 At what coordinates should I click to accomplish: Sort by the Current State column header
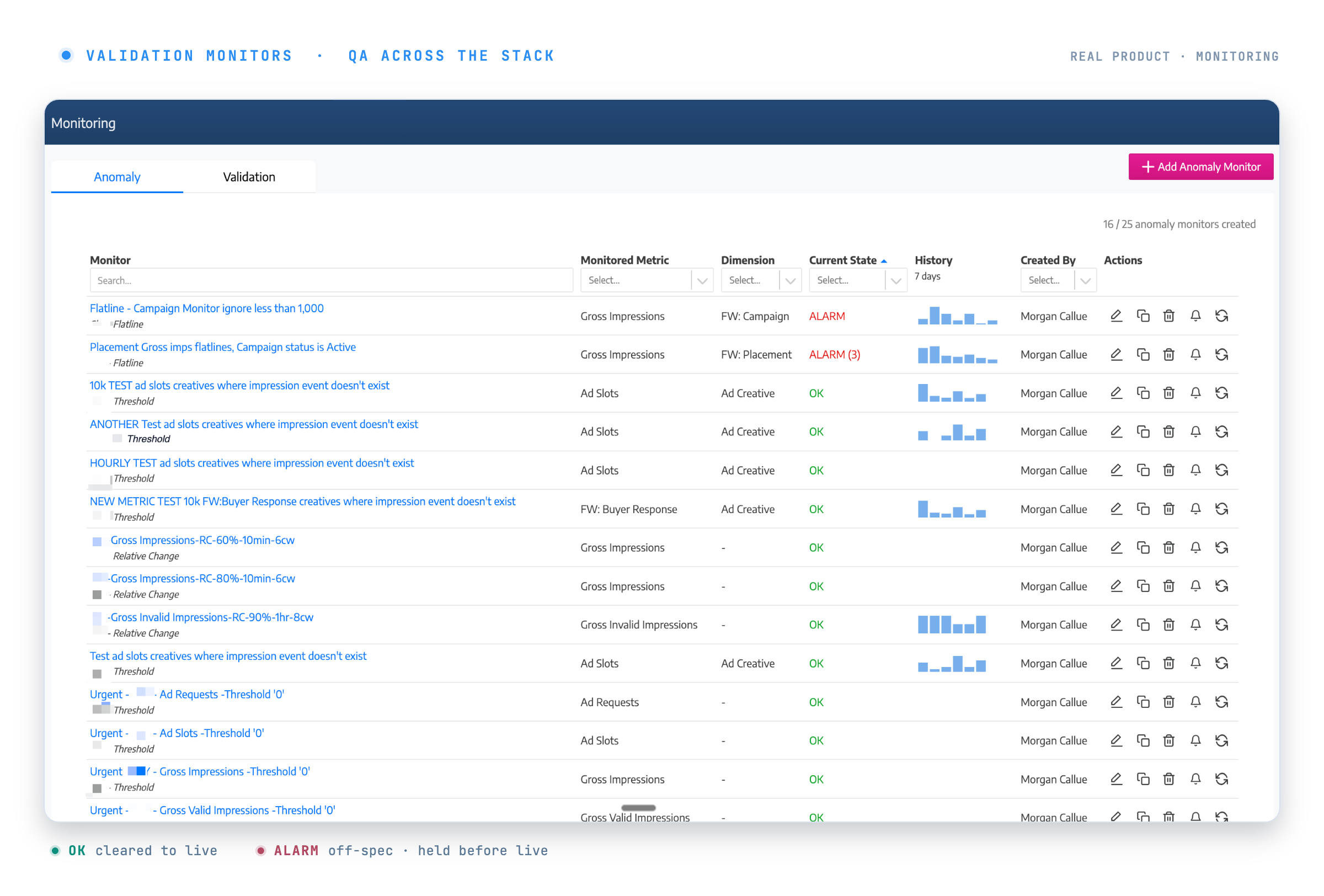coord(848,260)
